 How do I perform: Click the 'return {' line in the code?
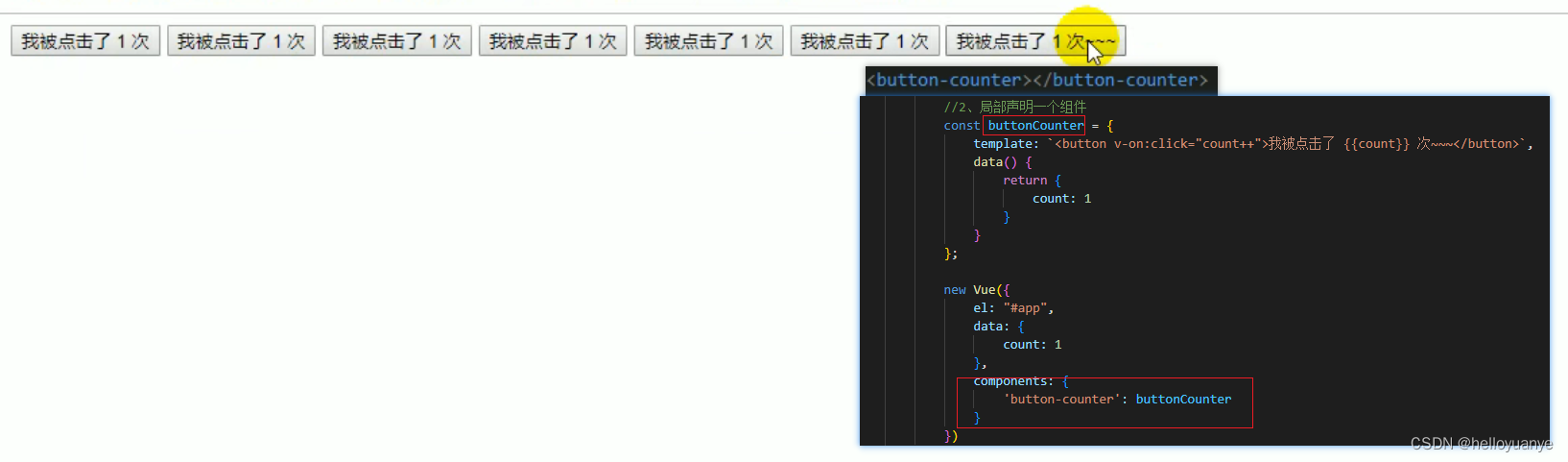pos(1032,181)
